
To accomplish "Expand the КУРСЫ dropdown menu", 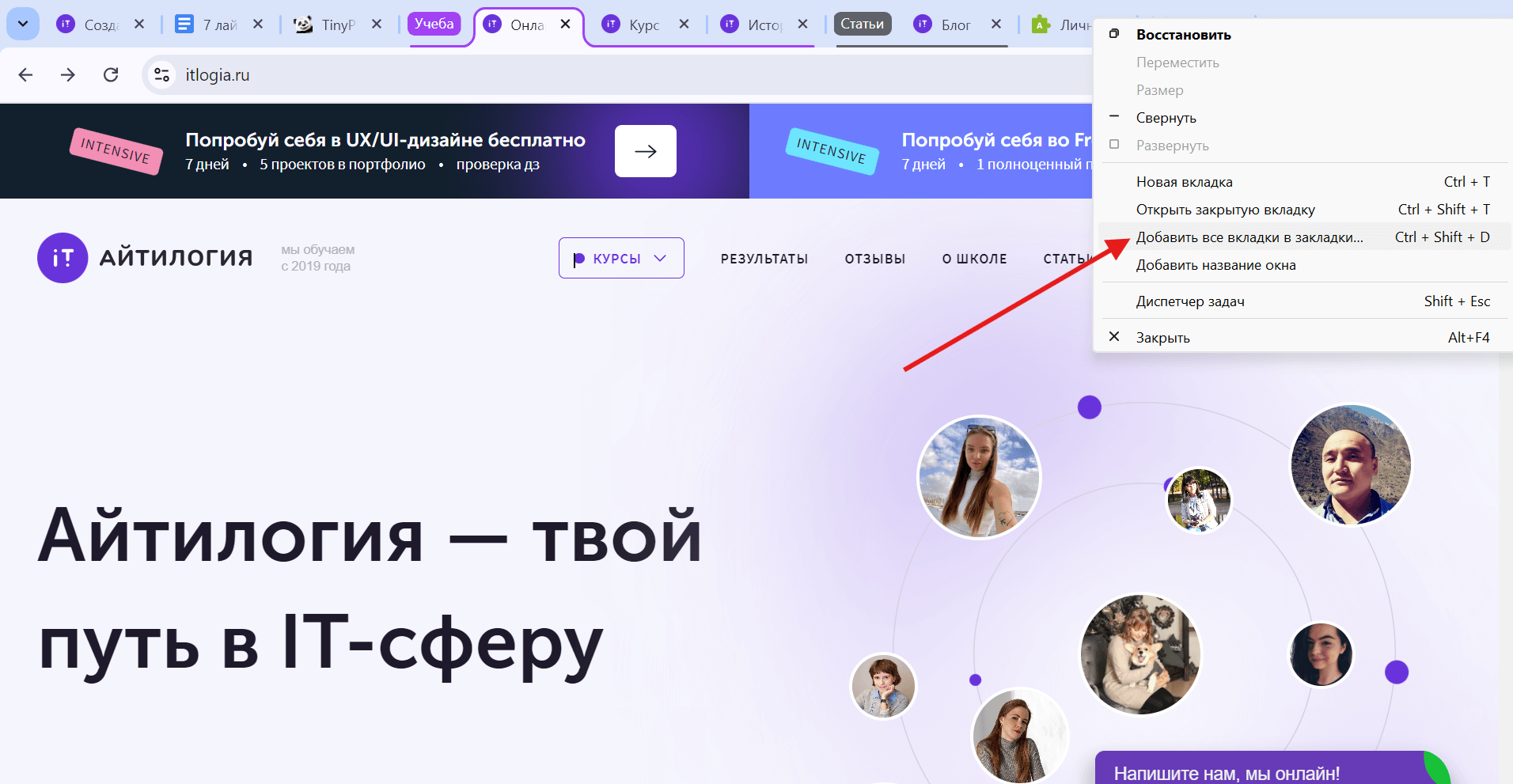I will coord(621,258).
